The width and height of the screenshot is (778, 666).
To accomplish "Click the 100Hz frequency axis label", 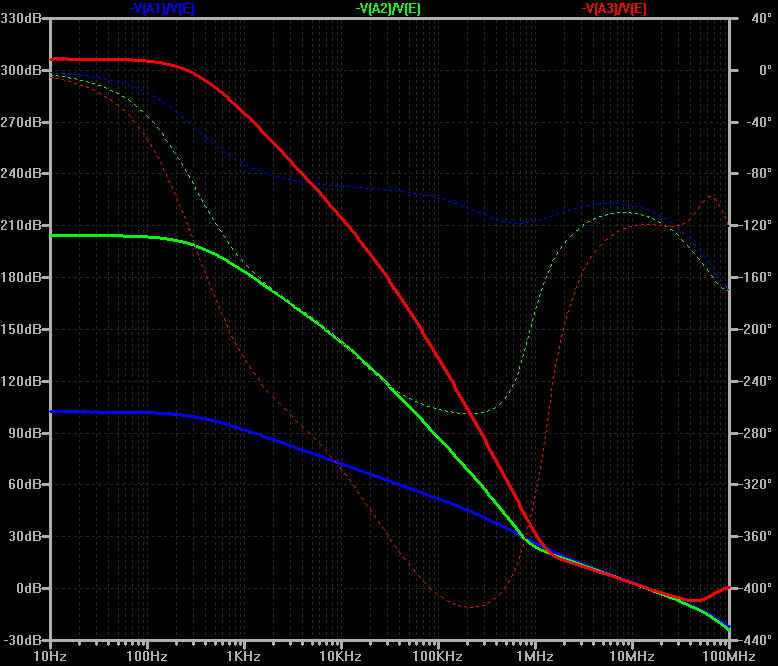I will [x=147, y=657].
